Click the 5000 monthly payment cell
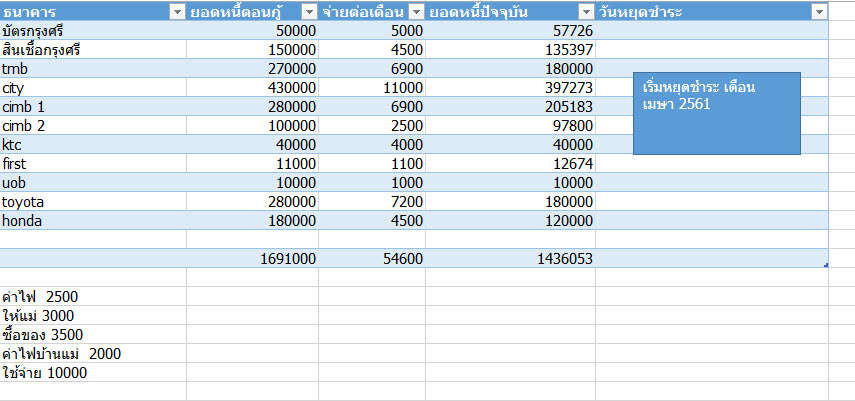 click(372, 31)
